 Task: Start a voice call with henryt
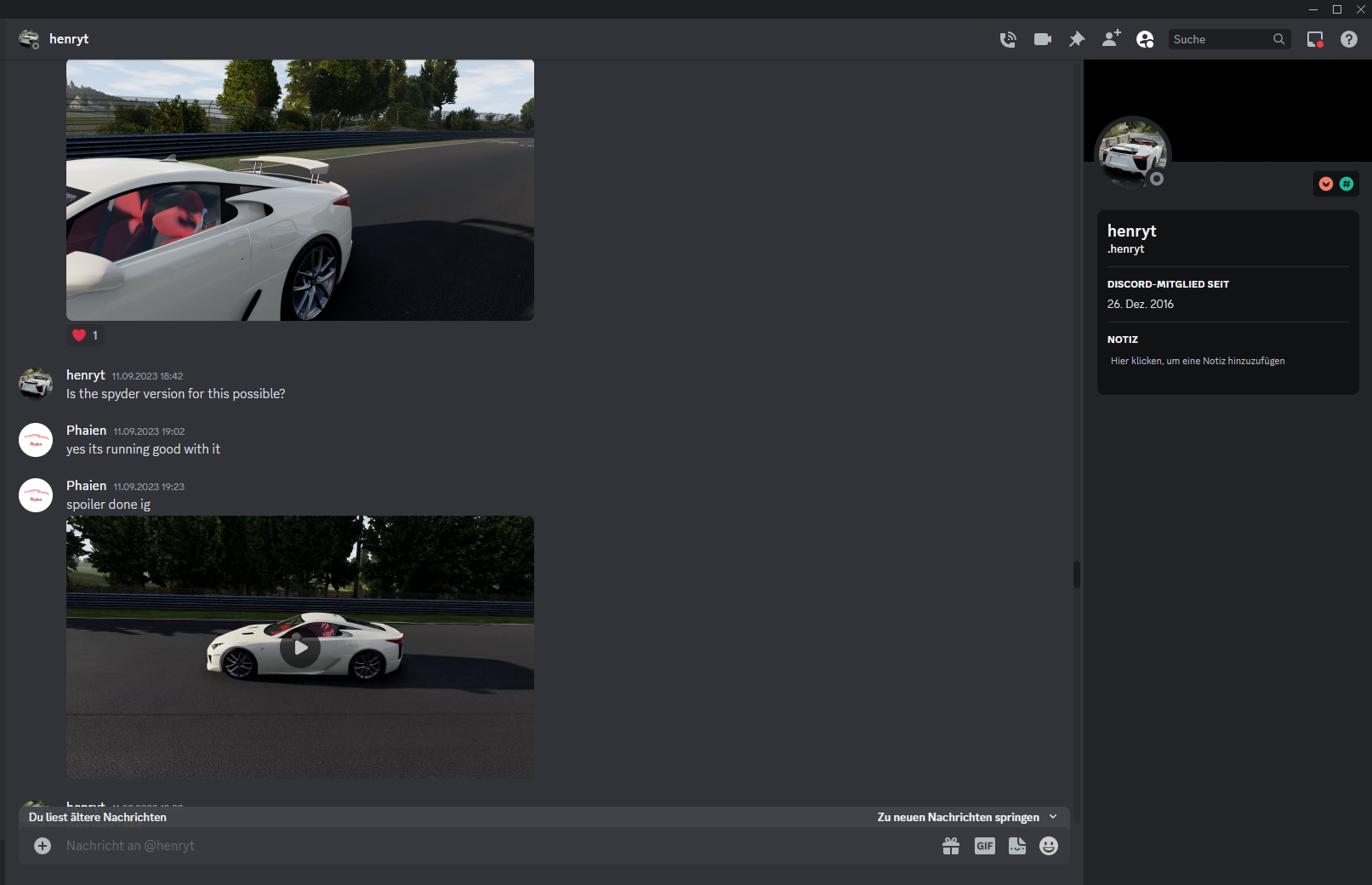[x=1008, y=39]
